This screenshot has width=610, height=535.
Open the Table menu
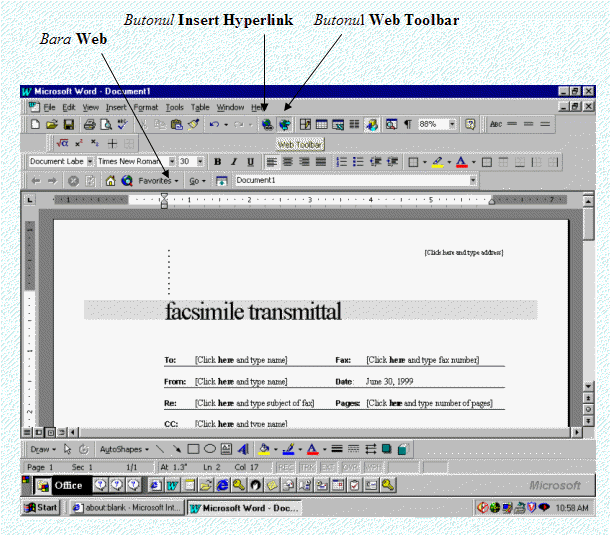pyautogui.click(x=200, y=107)
